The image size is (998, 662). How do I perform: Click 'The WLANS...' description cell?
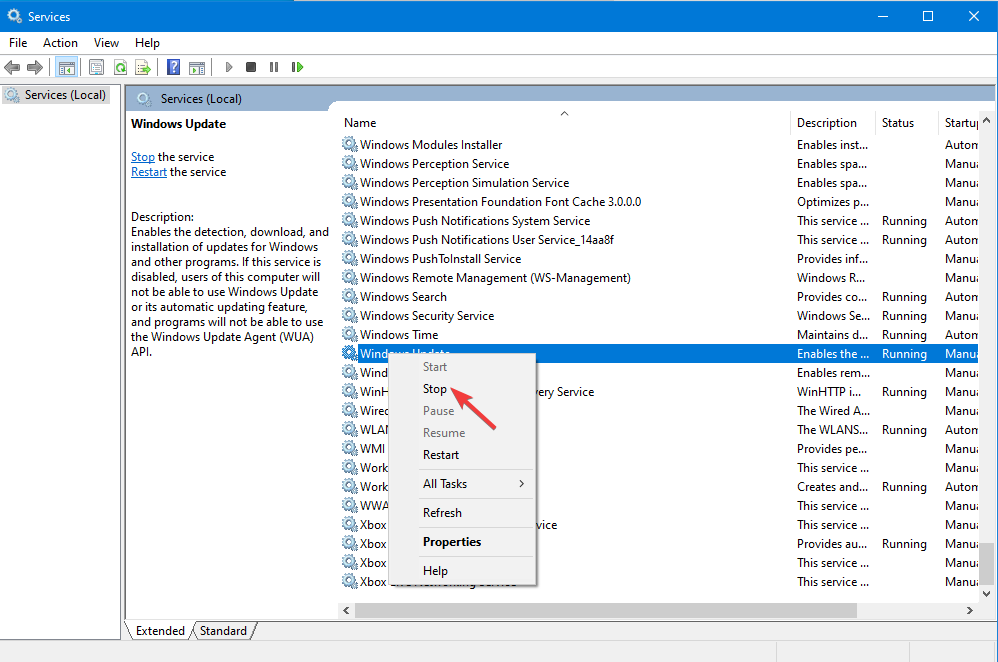click(832, 430)
